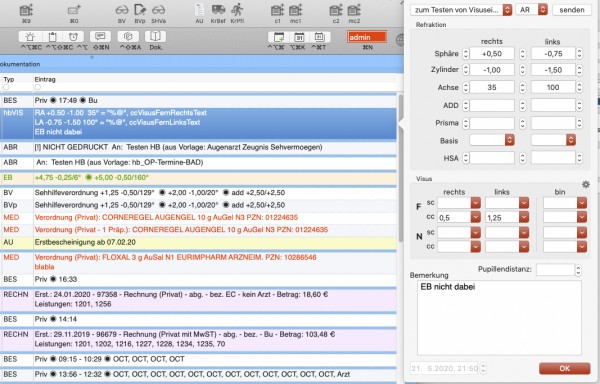The height and width of the screenshot is (384, 600).
Task: Click the envelope icon labeled ⌘0
Action: (x=74, y=10)
